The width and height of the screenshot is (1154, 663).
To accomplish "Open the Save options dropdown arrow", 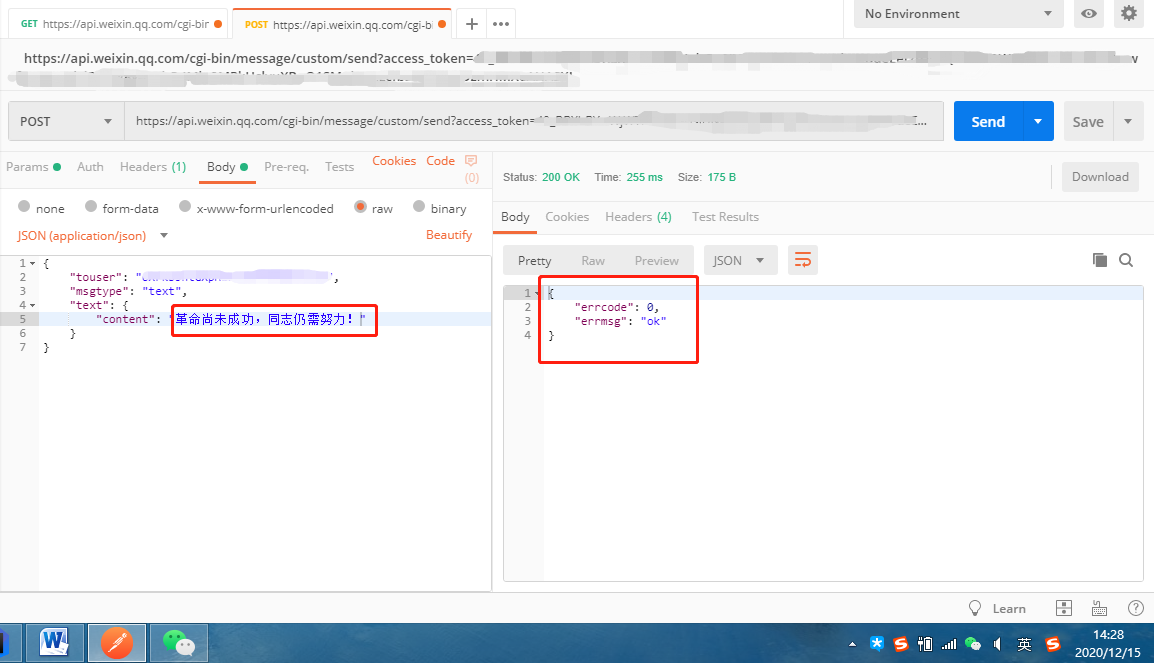I will pos(1128,121).
